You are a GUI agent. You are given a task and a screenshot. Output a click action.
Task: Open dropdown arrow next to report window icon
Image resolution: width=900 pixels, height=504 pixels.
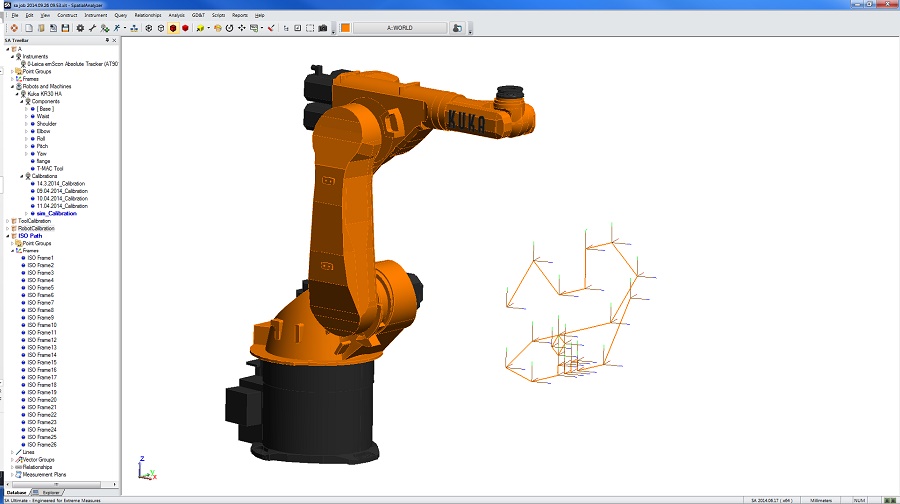coord(262,28)
